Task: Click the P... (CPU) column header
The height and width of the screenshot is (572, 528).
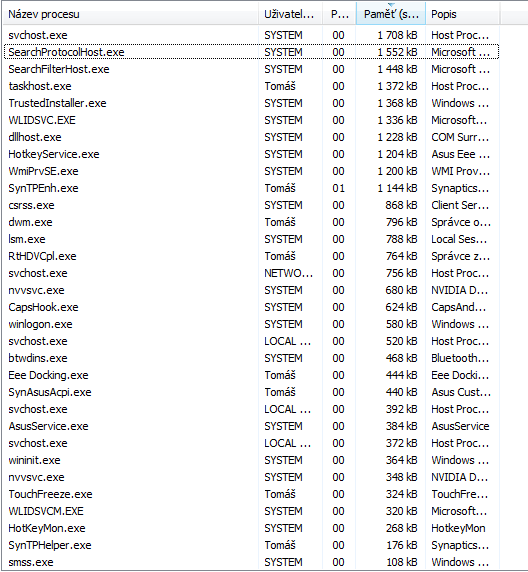Action: (x=339, y=14)
